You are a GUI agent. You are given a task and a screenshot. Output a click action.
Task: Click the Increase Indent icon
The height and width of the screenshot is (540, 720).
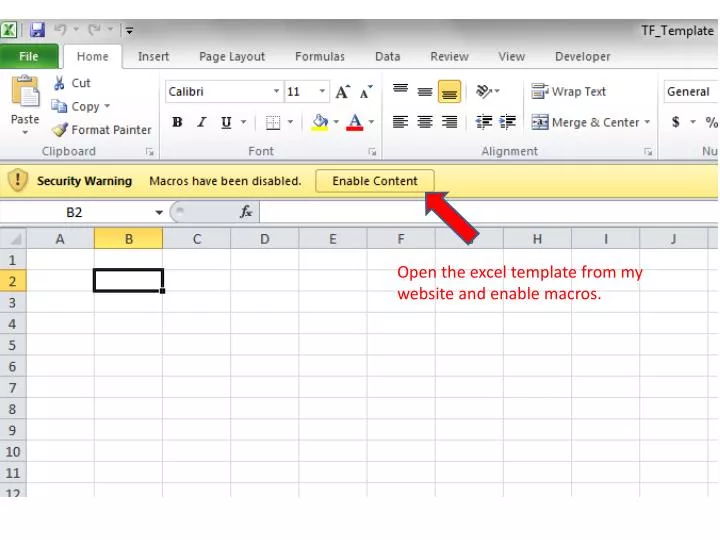click(x=508, y=122)
